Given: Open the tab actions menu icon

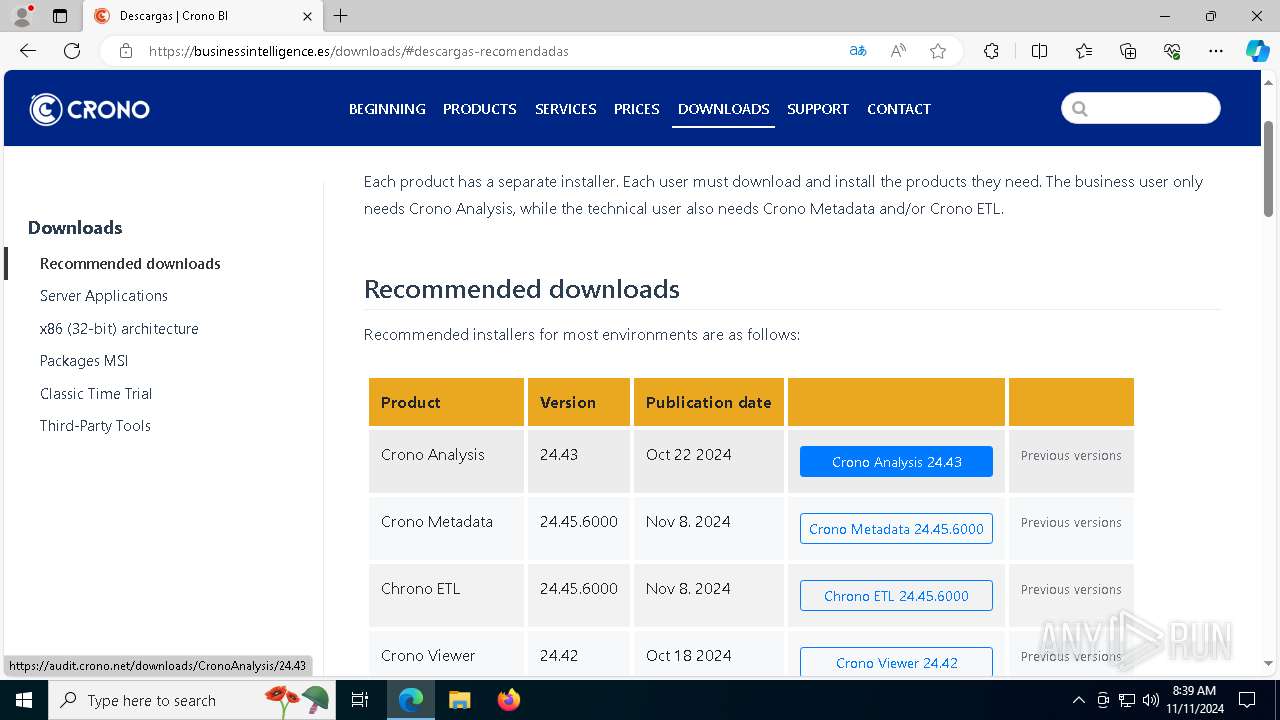Looking at the screenshot, I should (60, 16).
